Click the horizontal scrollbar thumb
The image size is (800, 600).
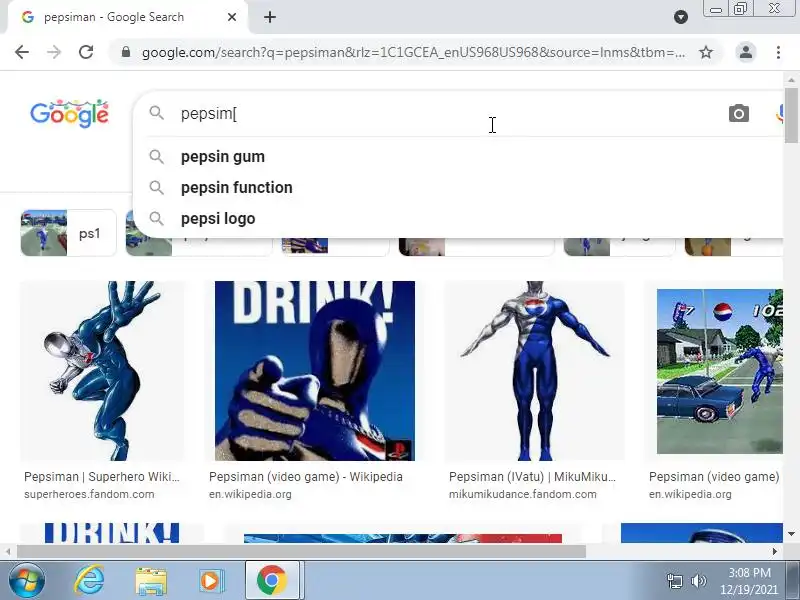pyautogui.click(x=302, y=552)
